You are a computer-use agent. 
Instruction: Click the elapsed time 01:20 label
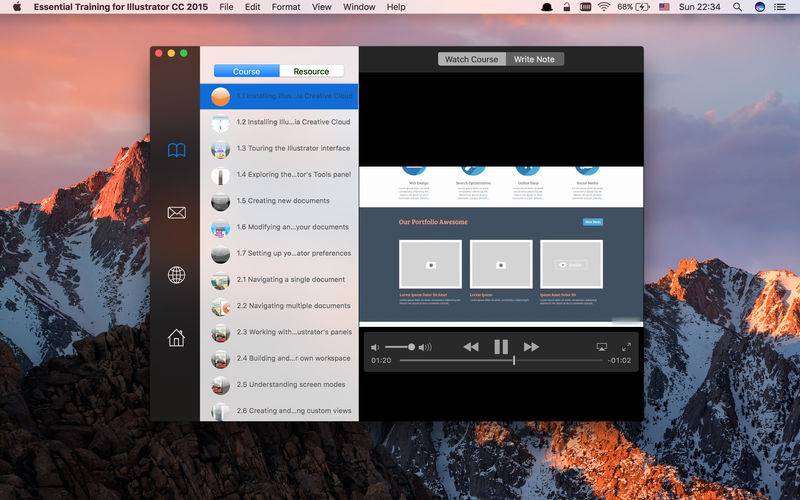pyautogui.click(x=381, y=360)
